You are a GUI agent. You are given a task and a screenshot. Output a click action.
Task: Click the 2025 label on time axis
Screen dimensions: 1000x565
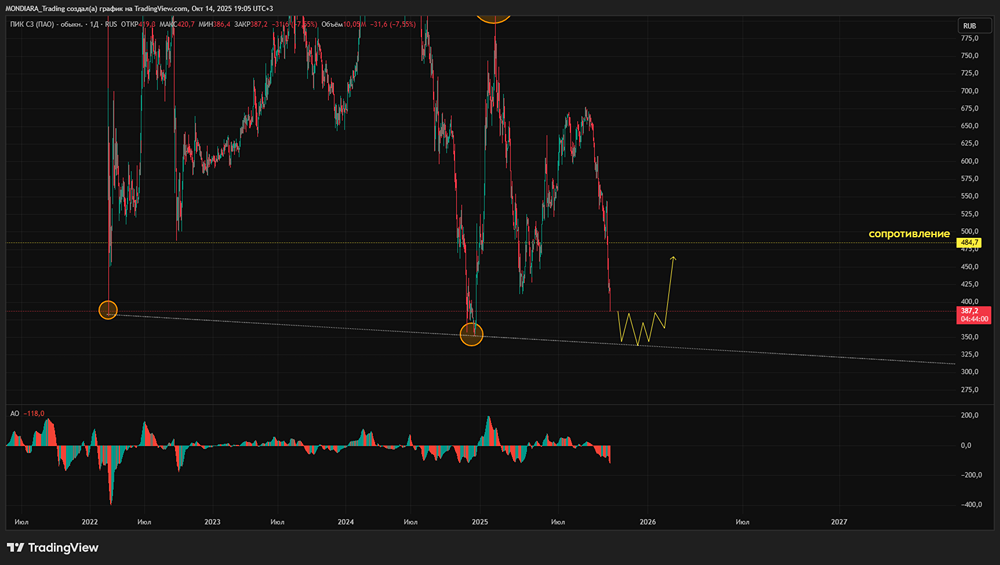click(x=480, y=522)
